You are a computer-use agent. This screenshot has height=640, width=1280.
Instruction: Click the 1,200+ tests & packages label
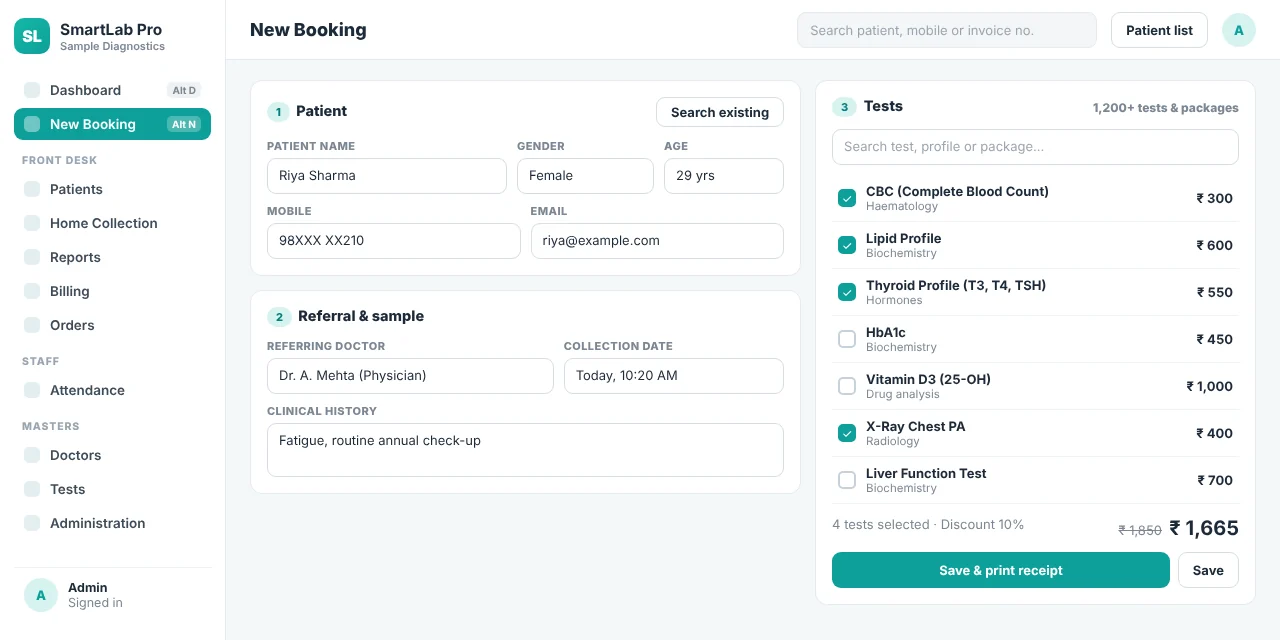tap(1166, 108)
